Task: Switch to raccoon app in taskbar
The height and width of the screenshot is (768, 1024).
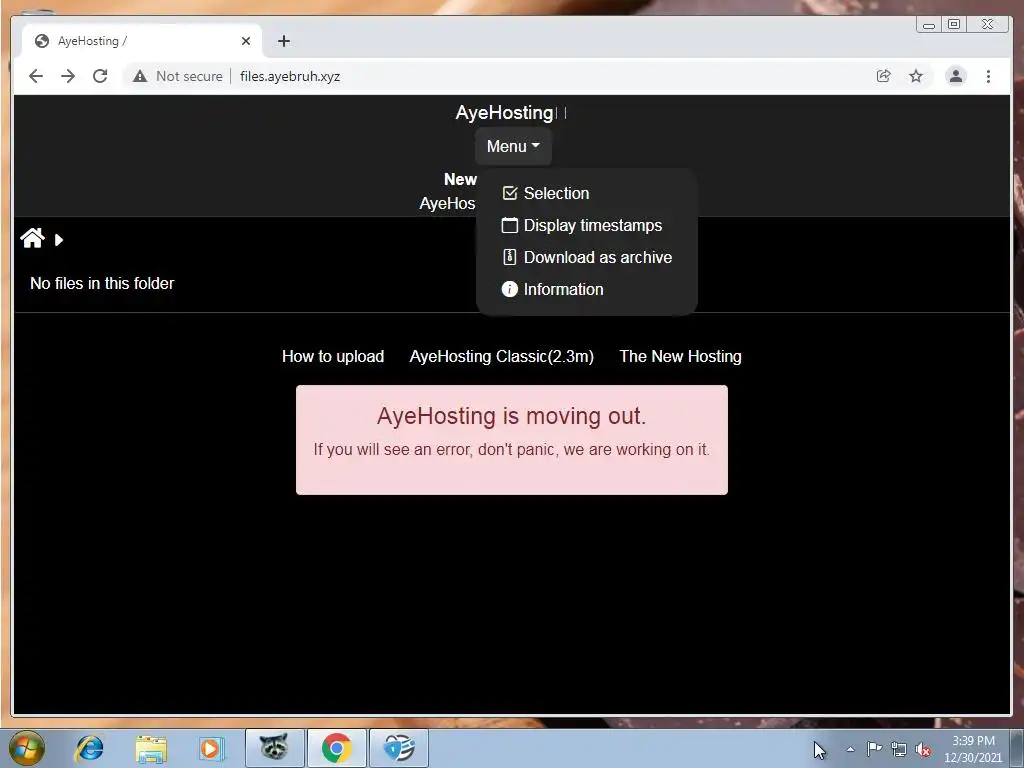Action: click(274, 748)
